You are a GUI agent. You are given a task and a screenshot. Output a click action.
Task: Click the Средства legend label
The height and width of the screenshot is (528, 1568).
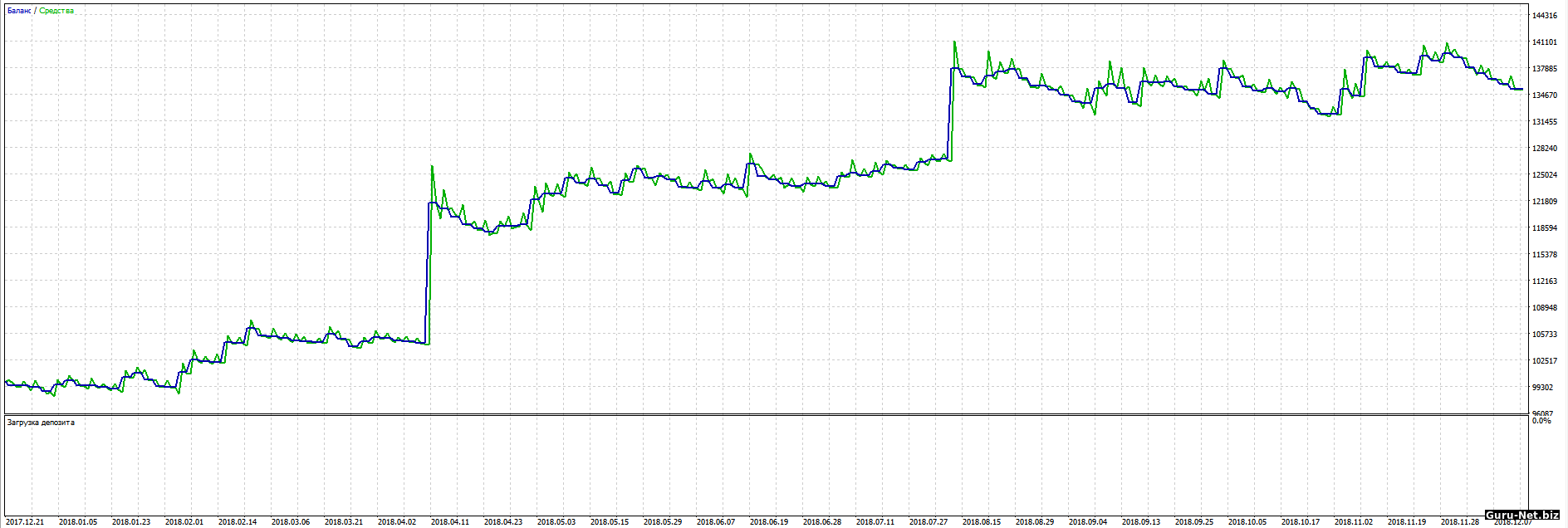pyautogui.click(x=56, y=11)
